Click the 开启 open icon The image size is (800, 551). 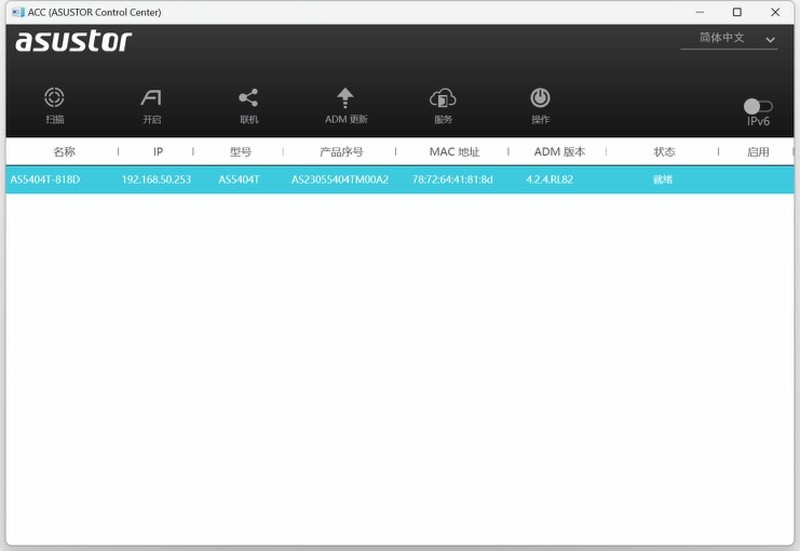[152, 97]
